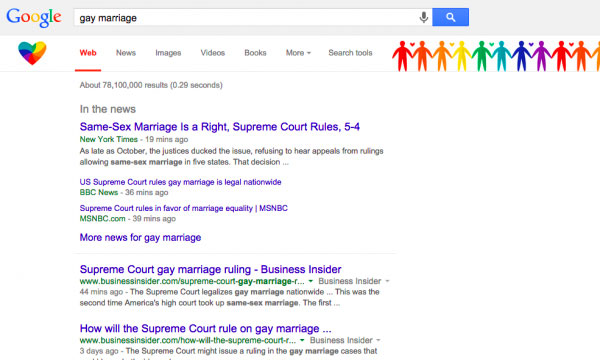Open MSNBC marriage equality article link
The width and height of the screenshot is (600, 360).
point(184,208)
